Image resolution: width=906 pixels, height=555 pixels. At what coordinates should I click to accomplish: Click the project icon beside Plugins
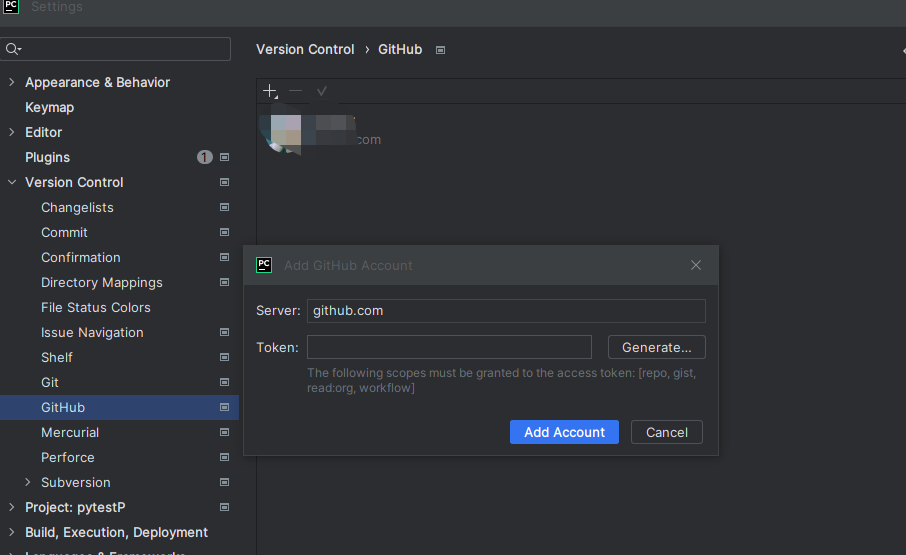(x=225, y=157)
